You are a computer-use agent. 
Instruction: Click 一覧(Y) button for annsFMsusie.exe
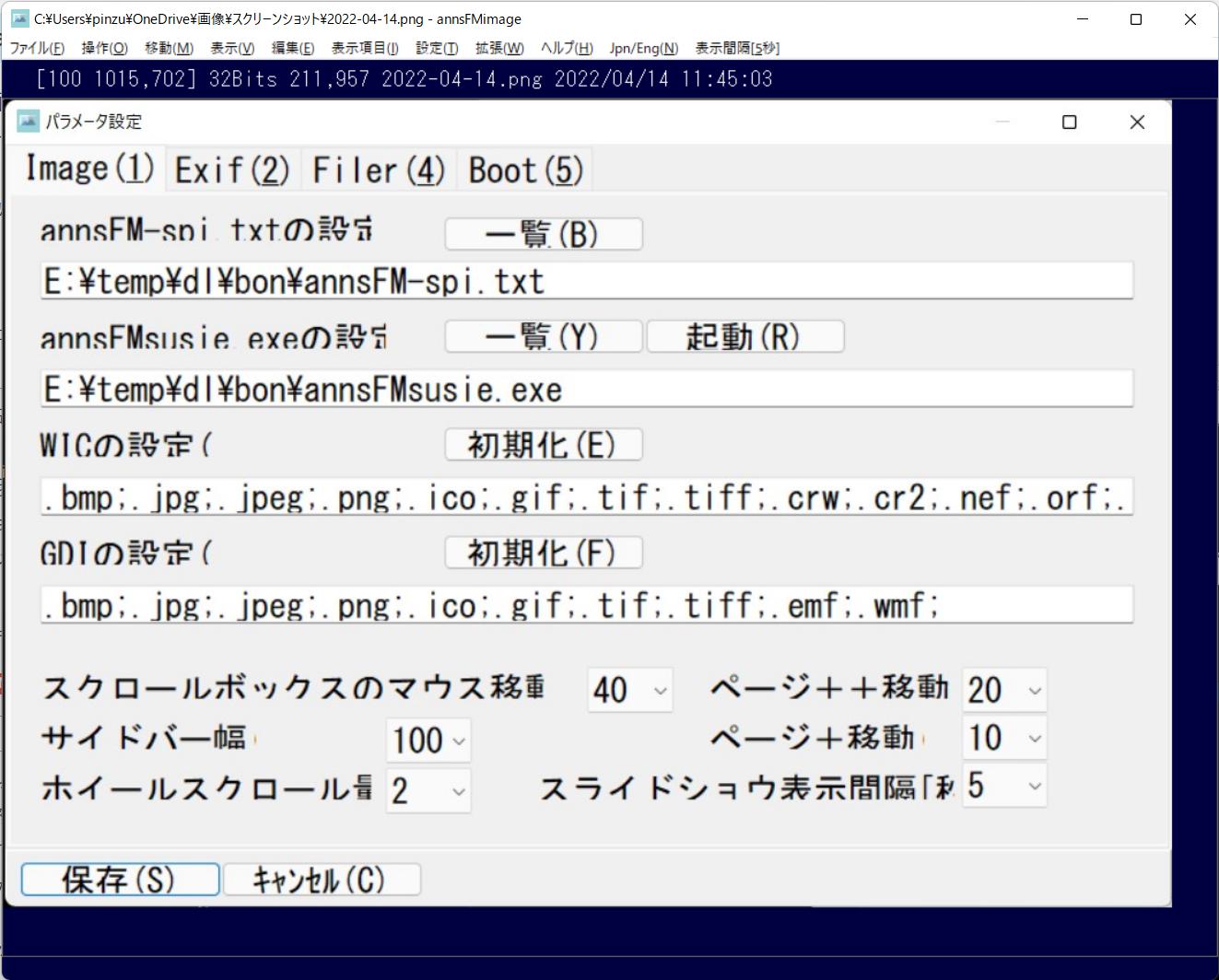click(544, 337)
